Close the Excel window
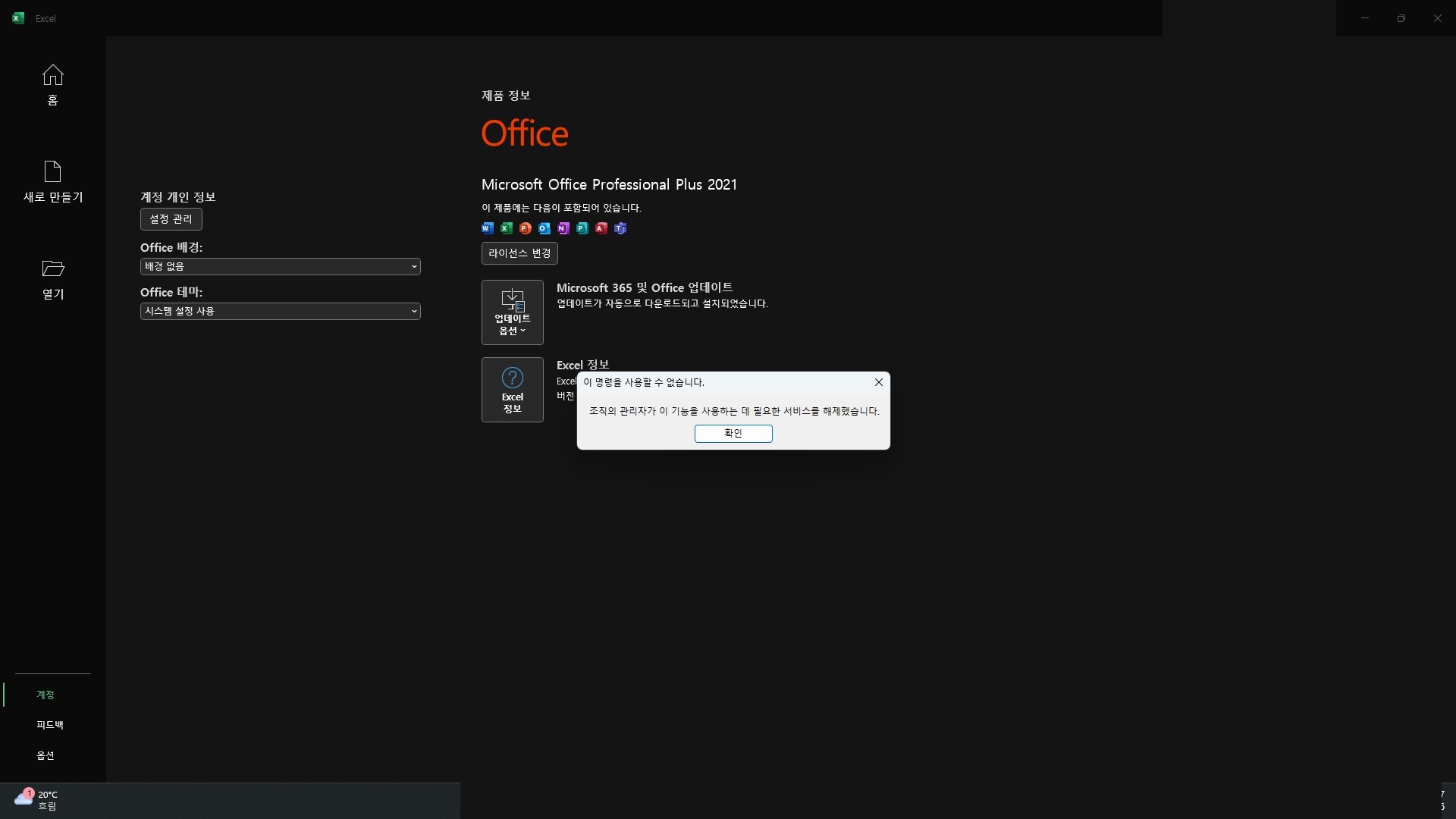 tap(1438, 18)
